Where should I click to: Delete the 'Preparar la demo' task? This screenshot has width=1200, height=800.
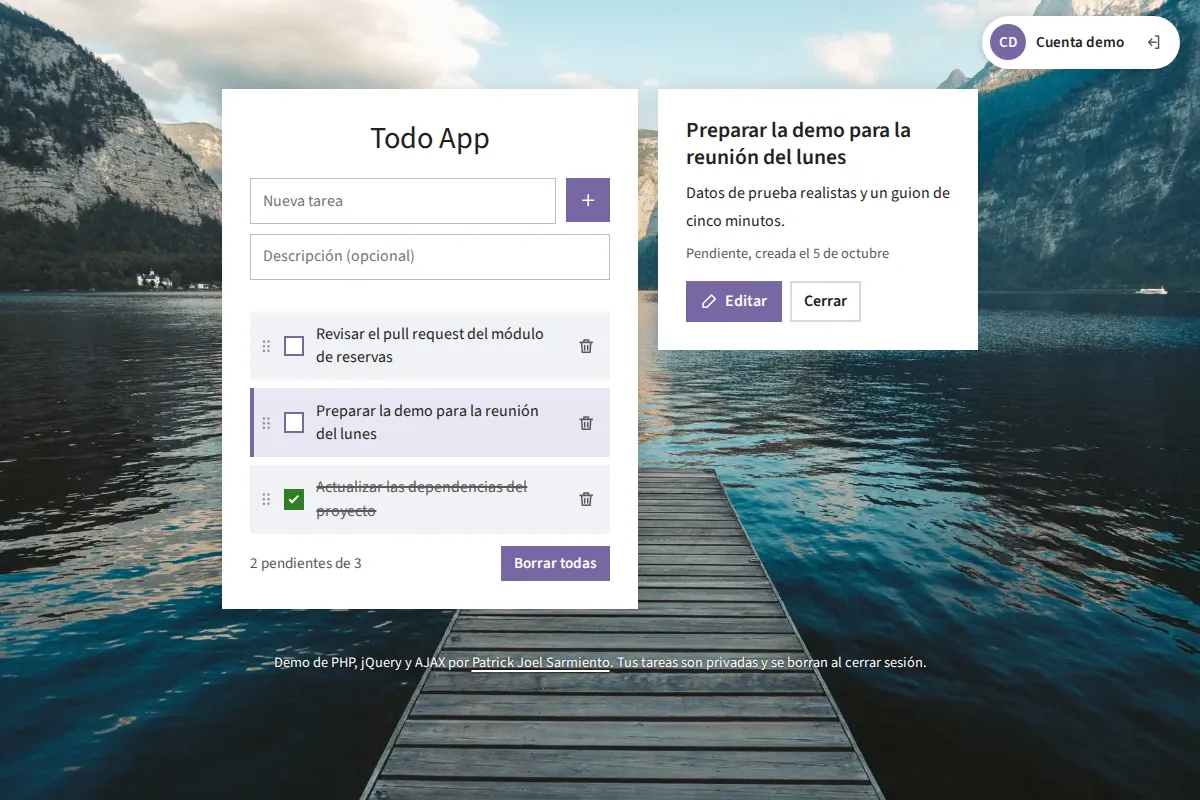point(586,423)
